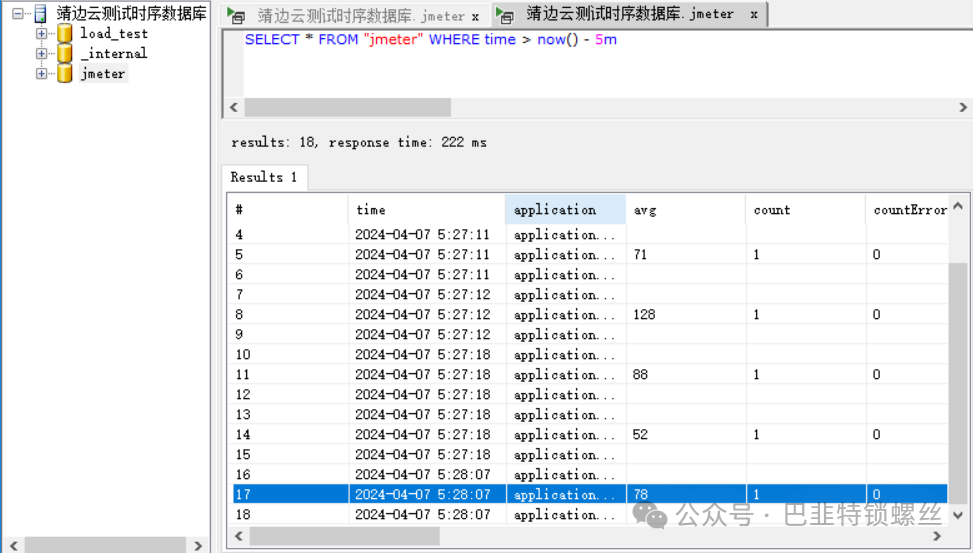The image size is (973, 553).
Task: Expand the _internal database node
Action: point(41,53)
